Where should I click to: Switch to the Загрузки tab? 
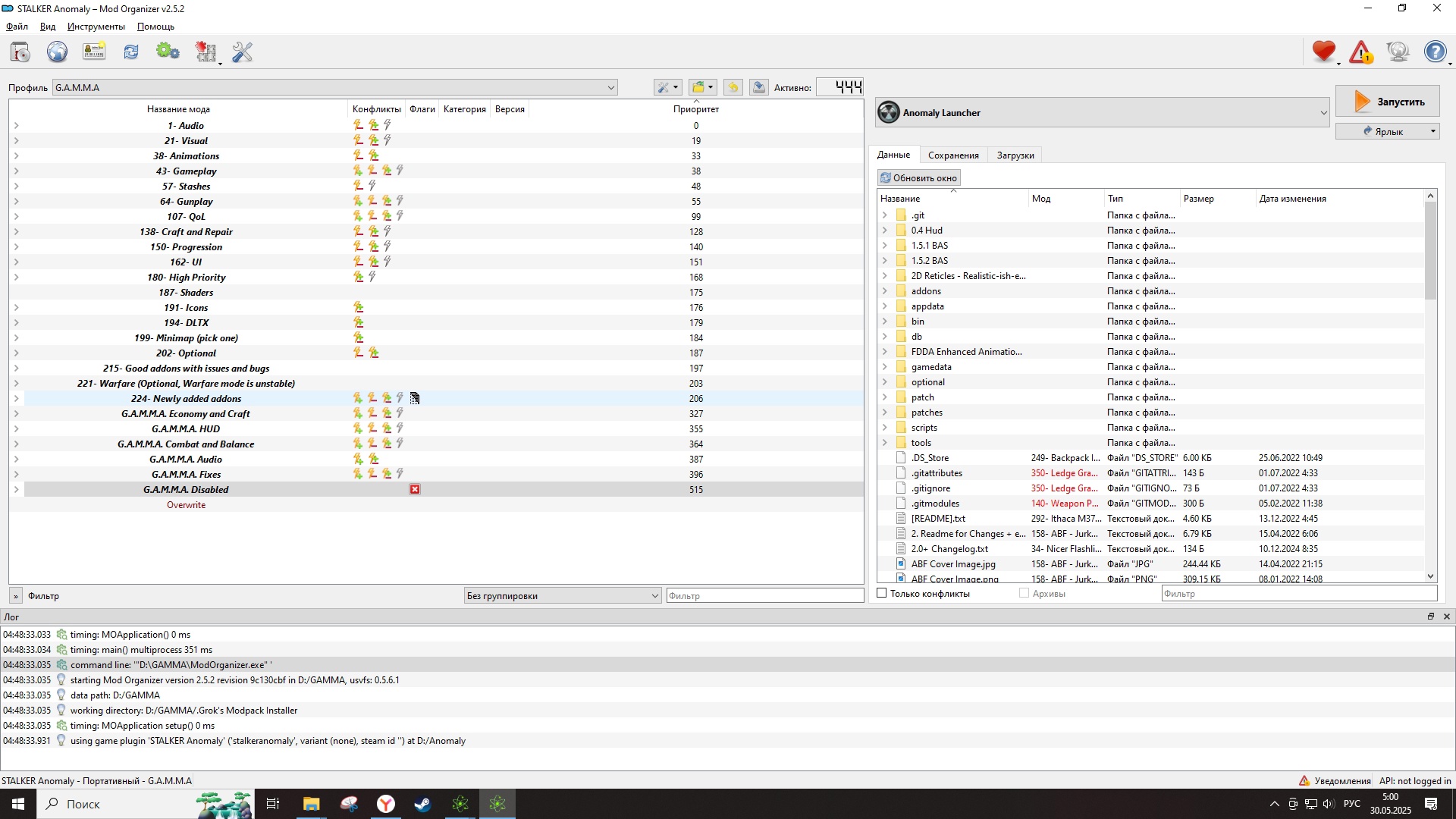pyautogui.click(x=1015, y=155)
